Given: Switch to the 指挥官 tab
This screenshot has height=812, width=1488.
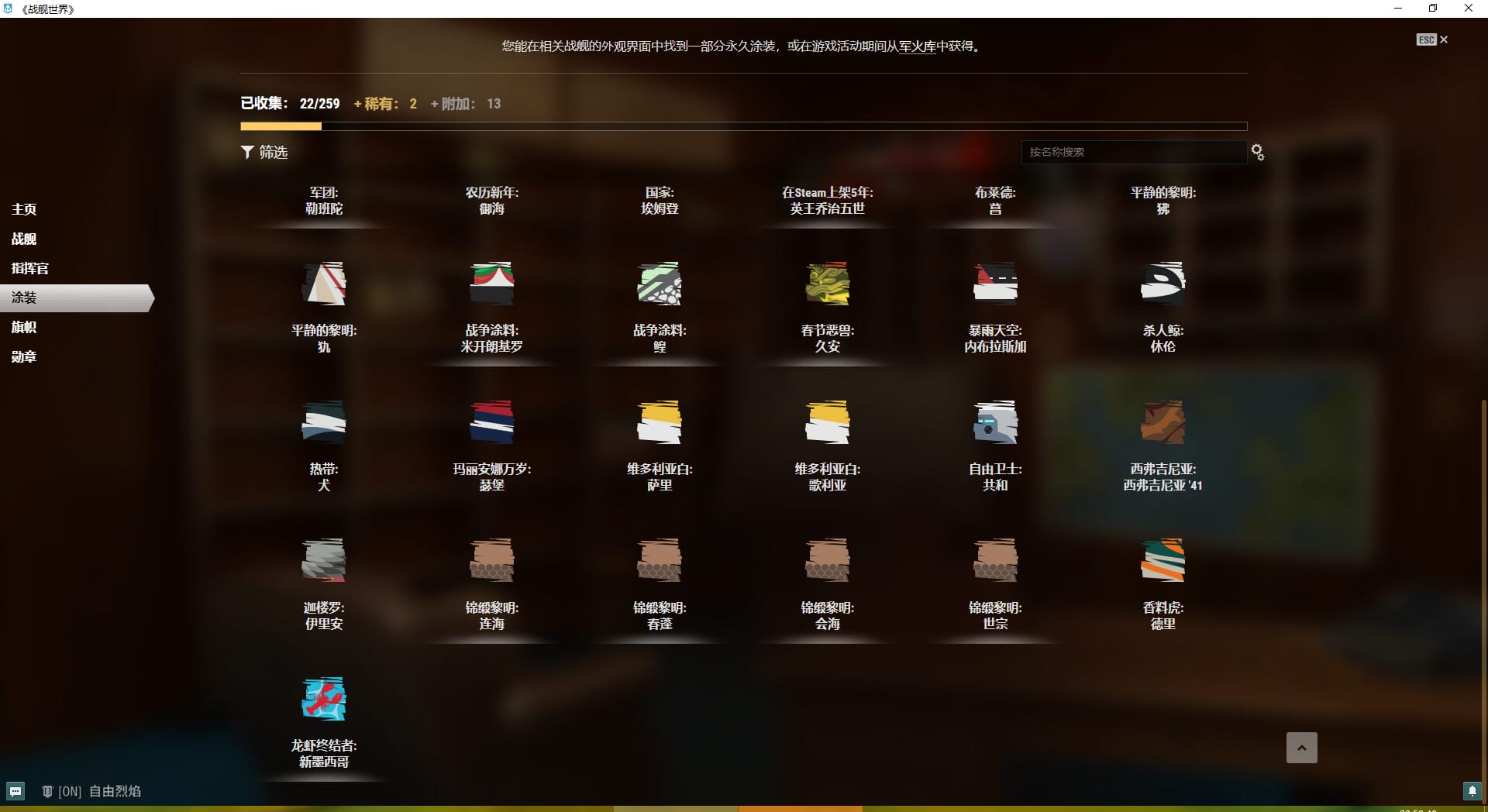Looking at the screenshot, I should click(x=30, y=268).
